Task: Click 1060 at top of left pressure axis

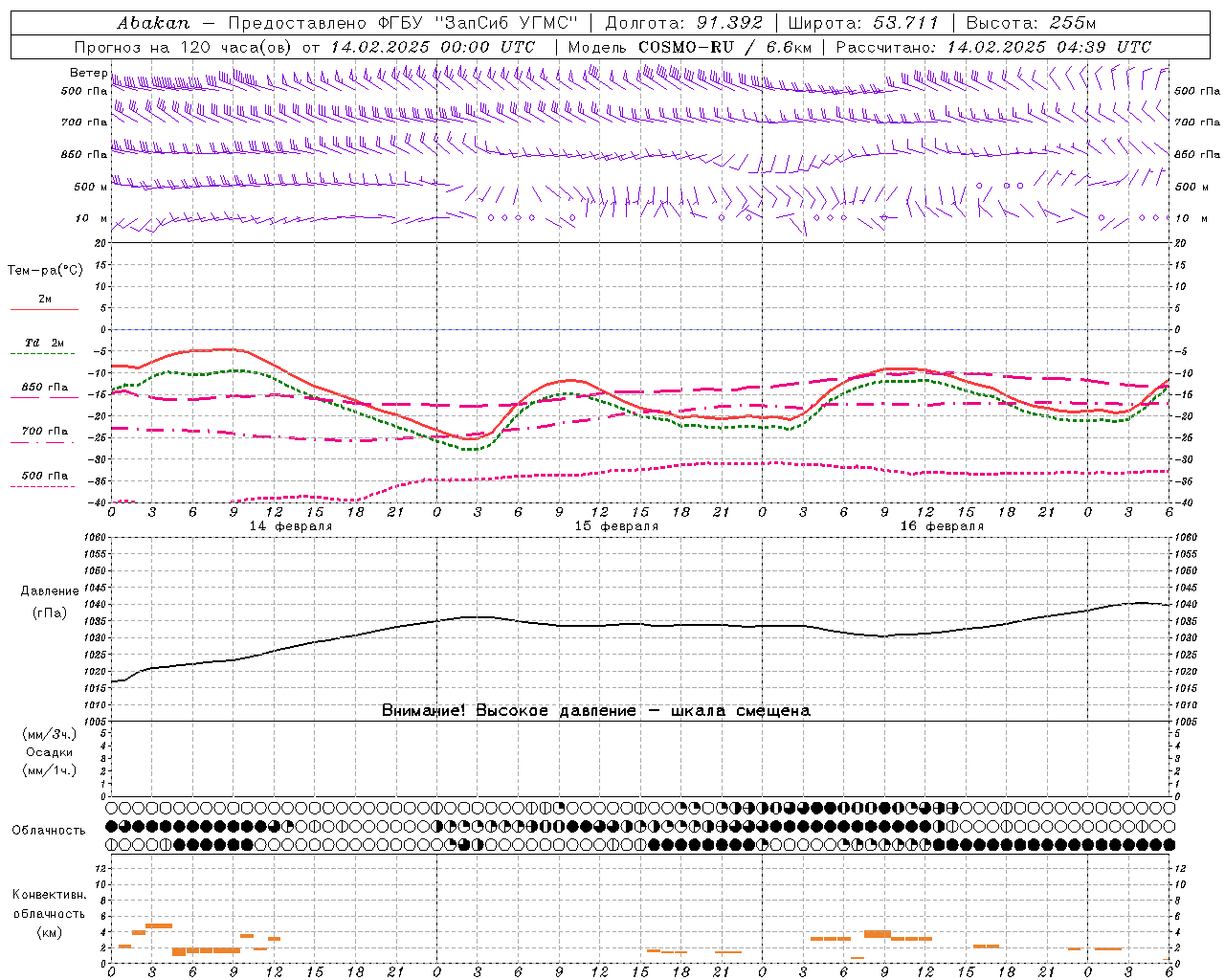Action: coord(93,537)
